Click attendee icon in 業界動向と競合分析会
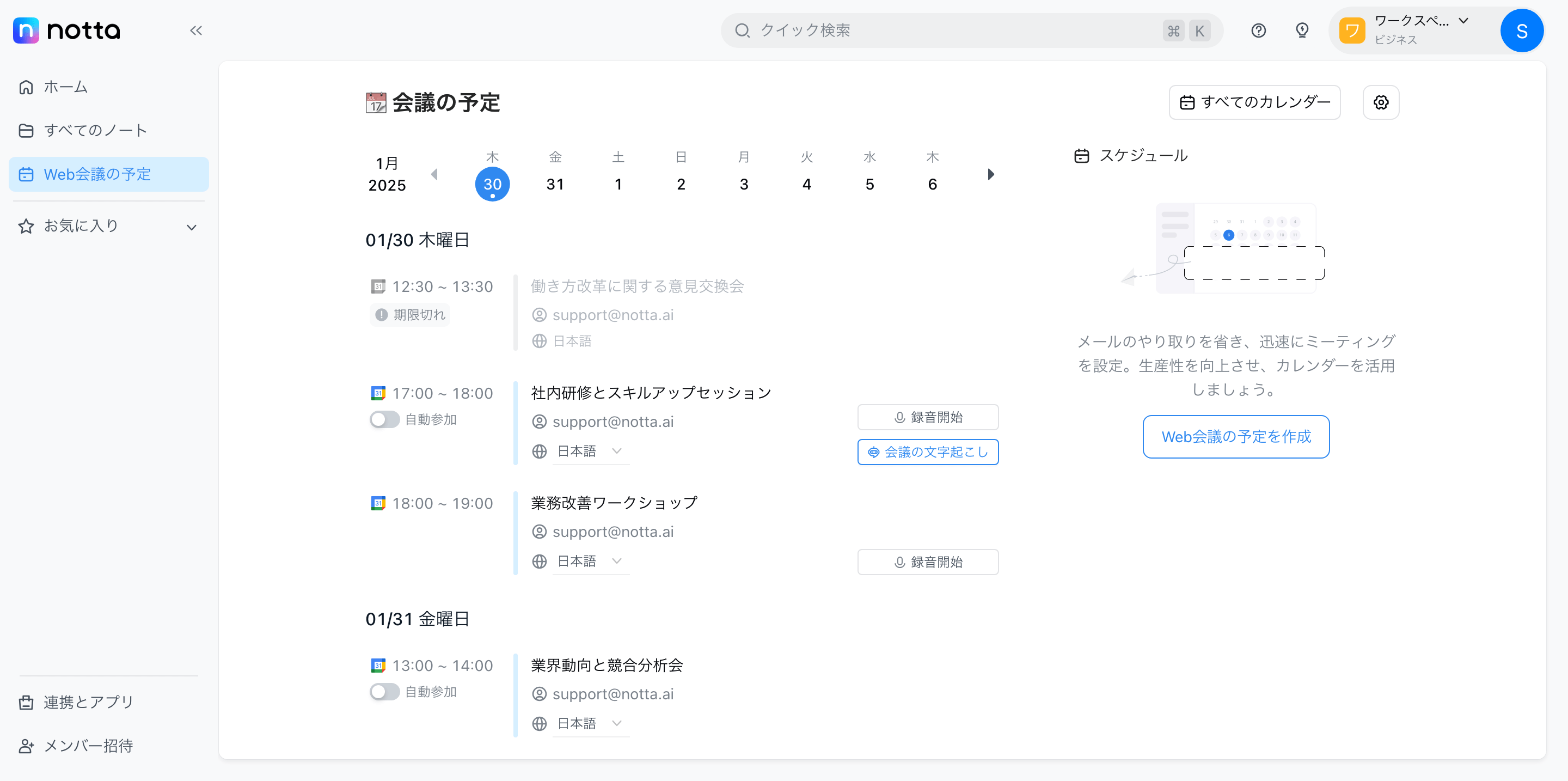 tap(540, 694)
